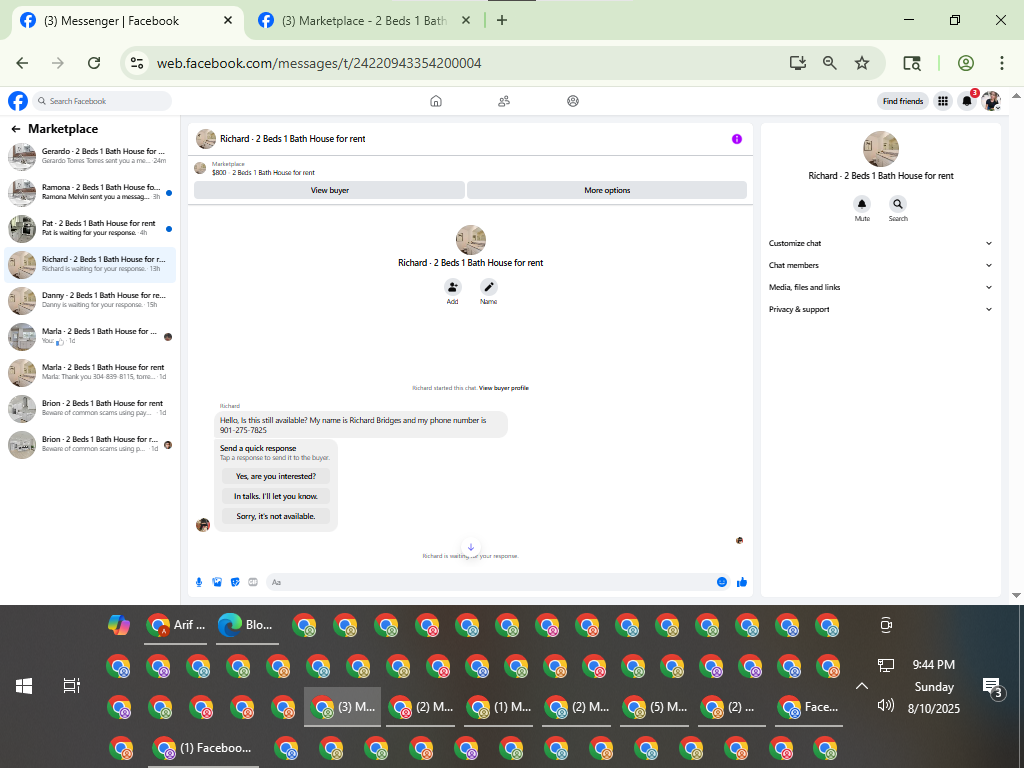Click the Facebook logo home icon
This screenshot has width=1024, height=768.
[x=18, y=101]
